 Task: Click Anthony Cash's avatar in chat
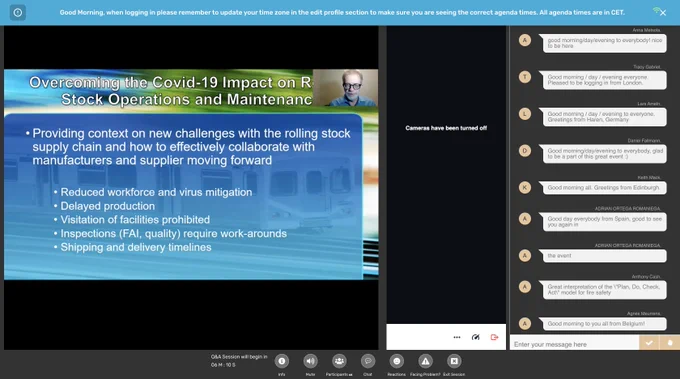coord(525,287)
